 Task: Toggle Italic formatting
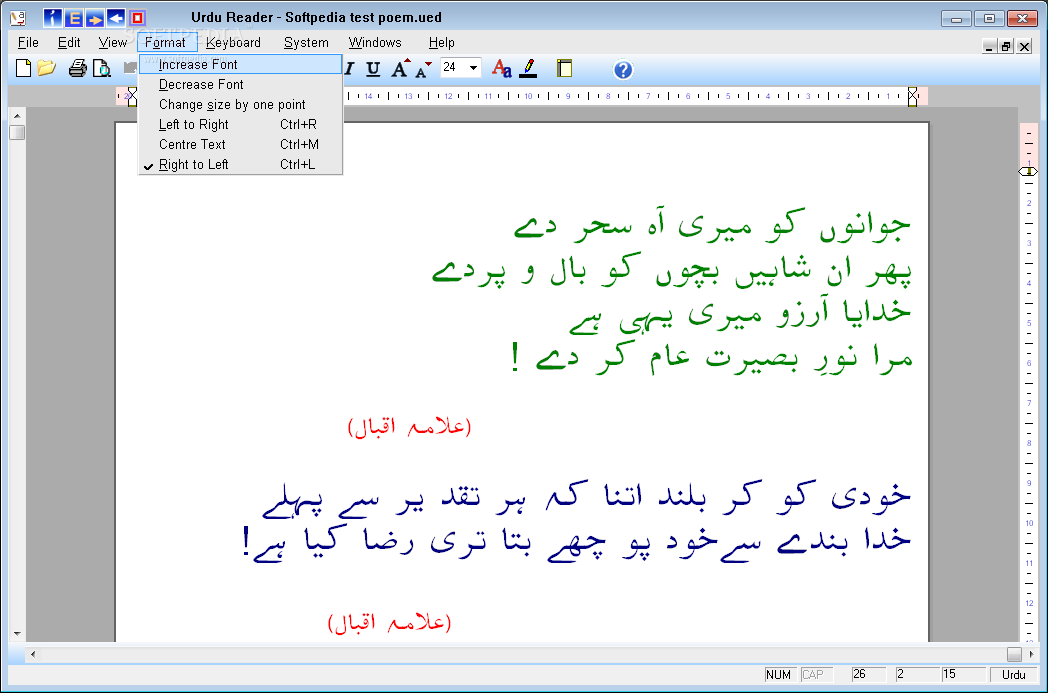tap(350, 69)
